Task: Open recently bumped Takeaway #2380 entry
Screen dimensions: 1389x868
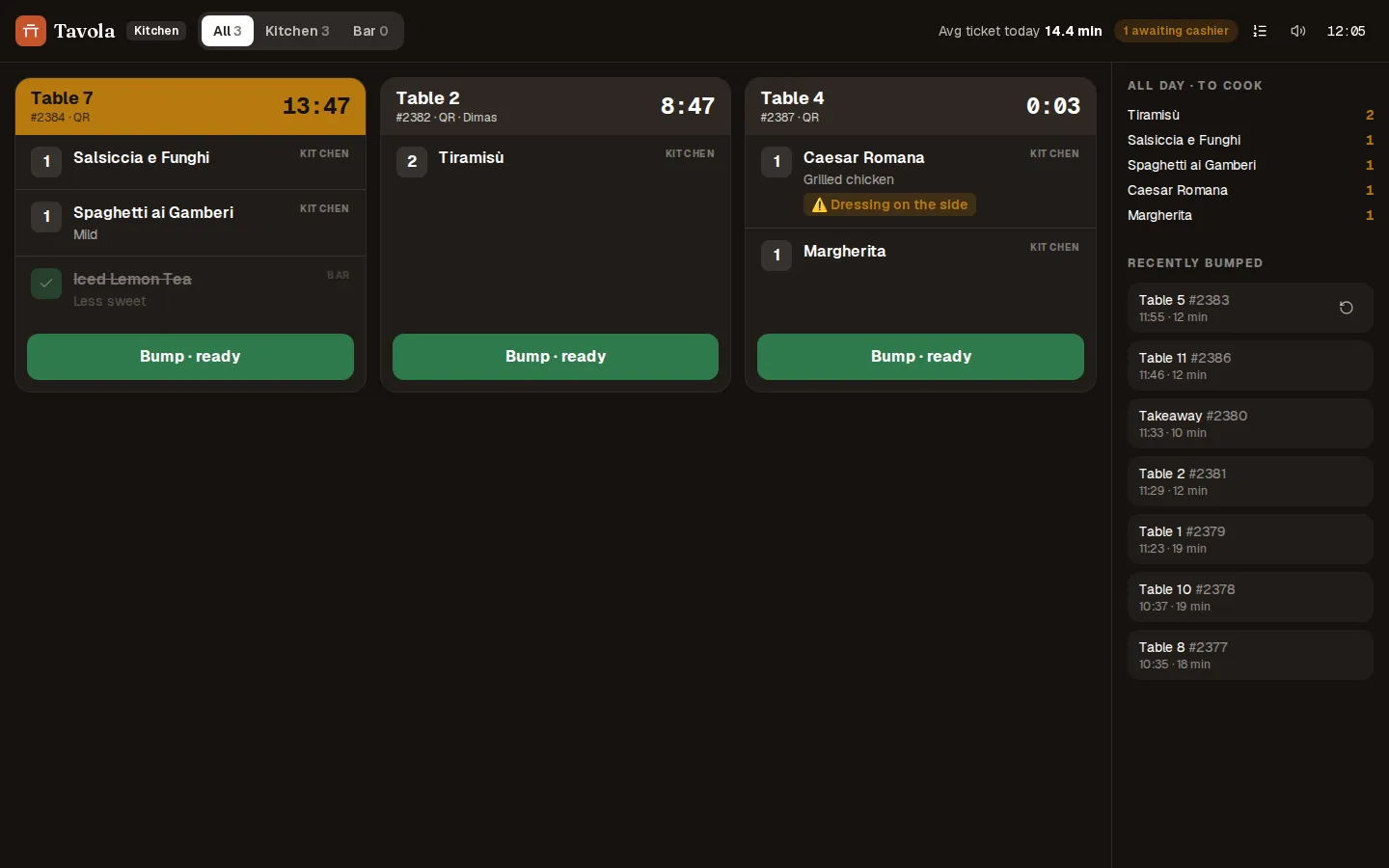Action: coord(1250,423)
